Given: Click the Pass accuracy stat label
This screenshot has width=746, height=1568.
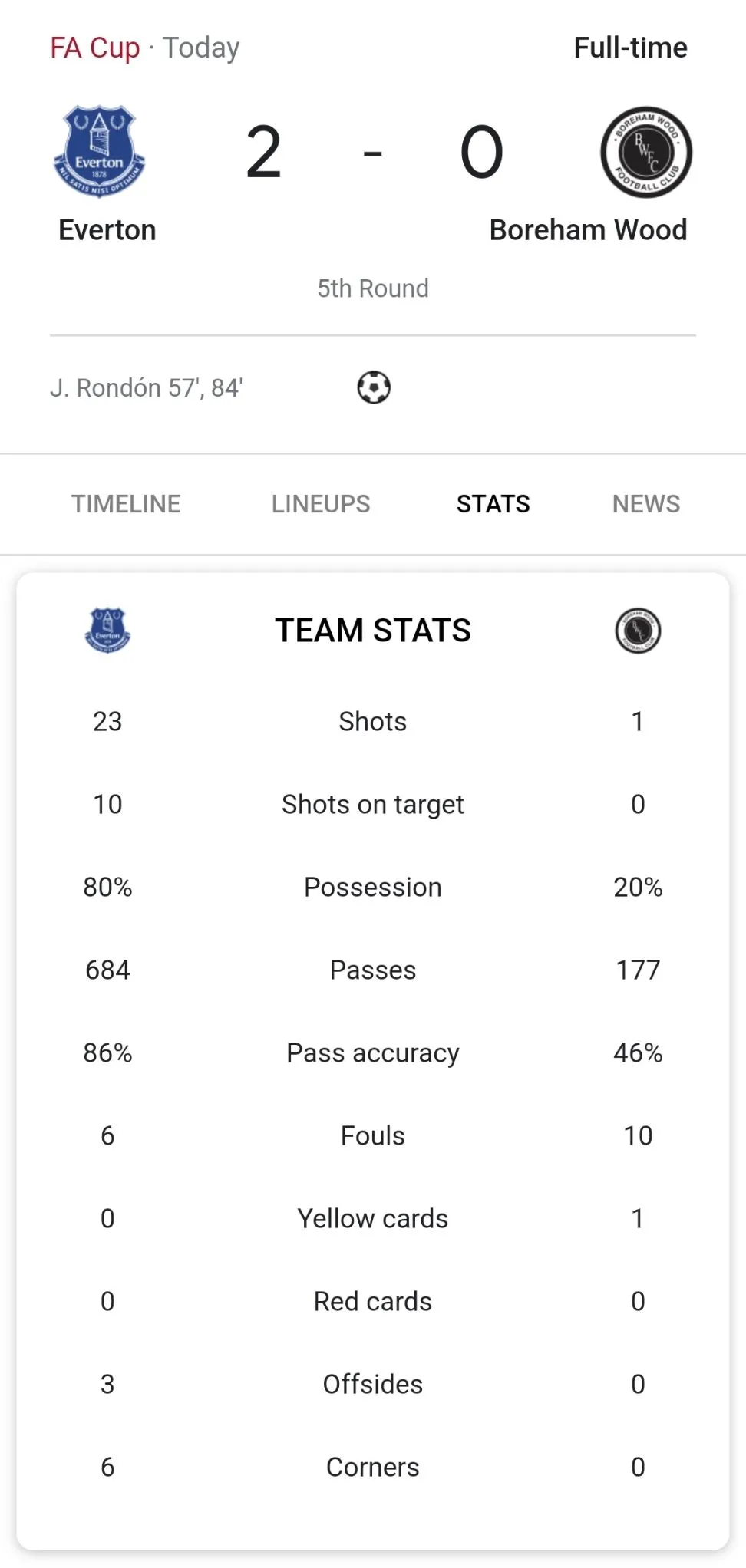Looking at the screenshot, I should (373, 1053).
